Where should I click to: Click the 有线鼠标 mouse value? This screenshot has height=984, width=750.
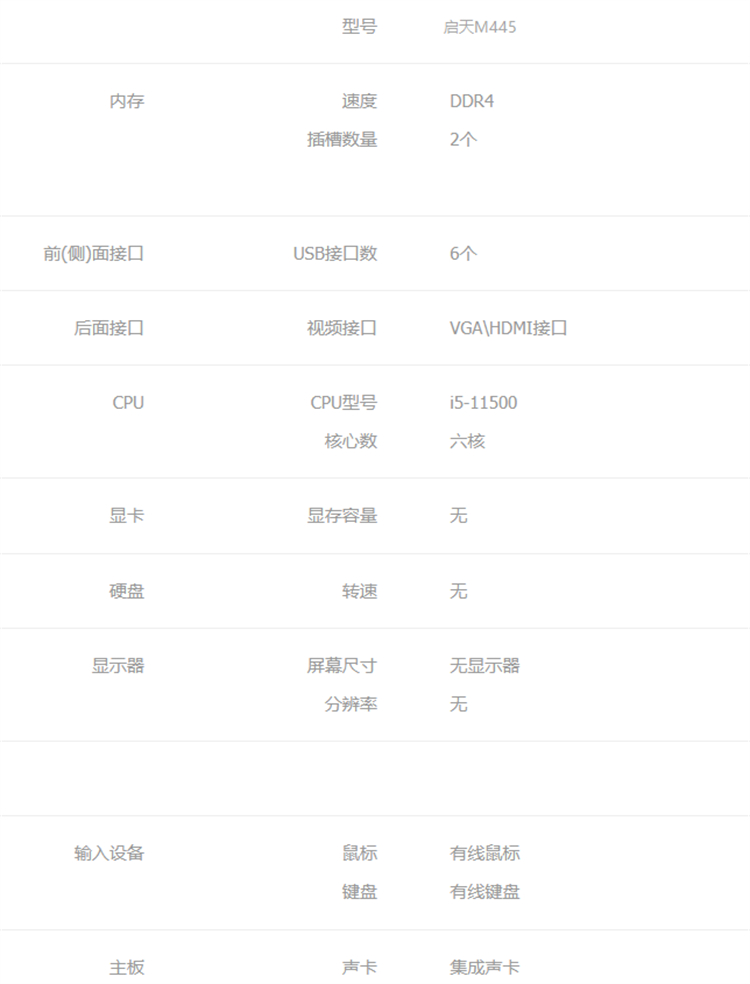[x=484, y=853]
